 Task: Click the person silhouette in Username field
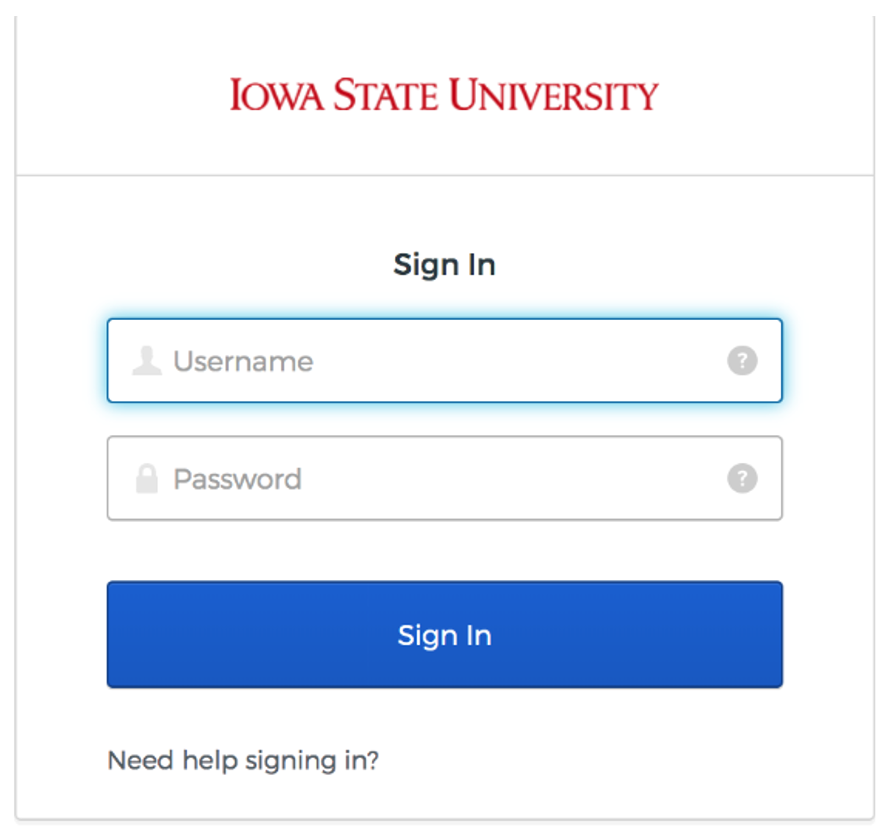point(147,361)
